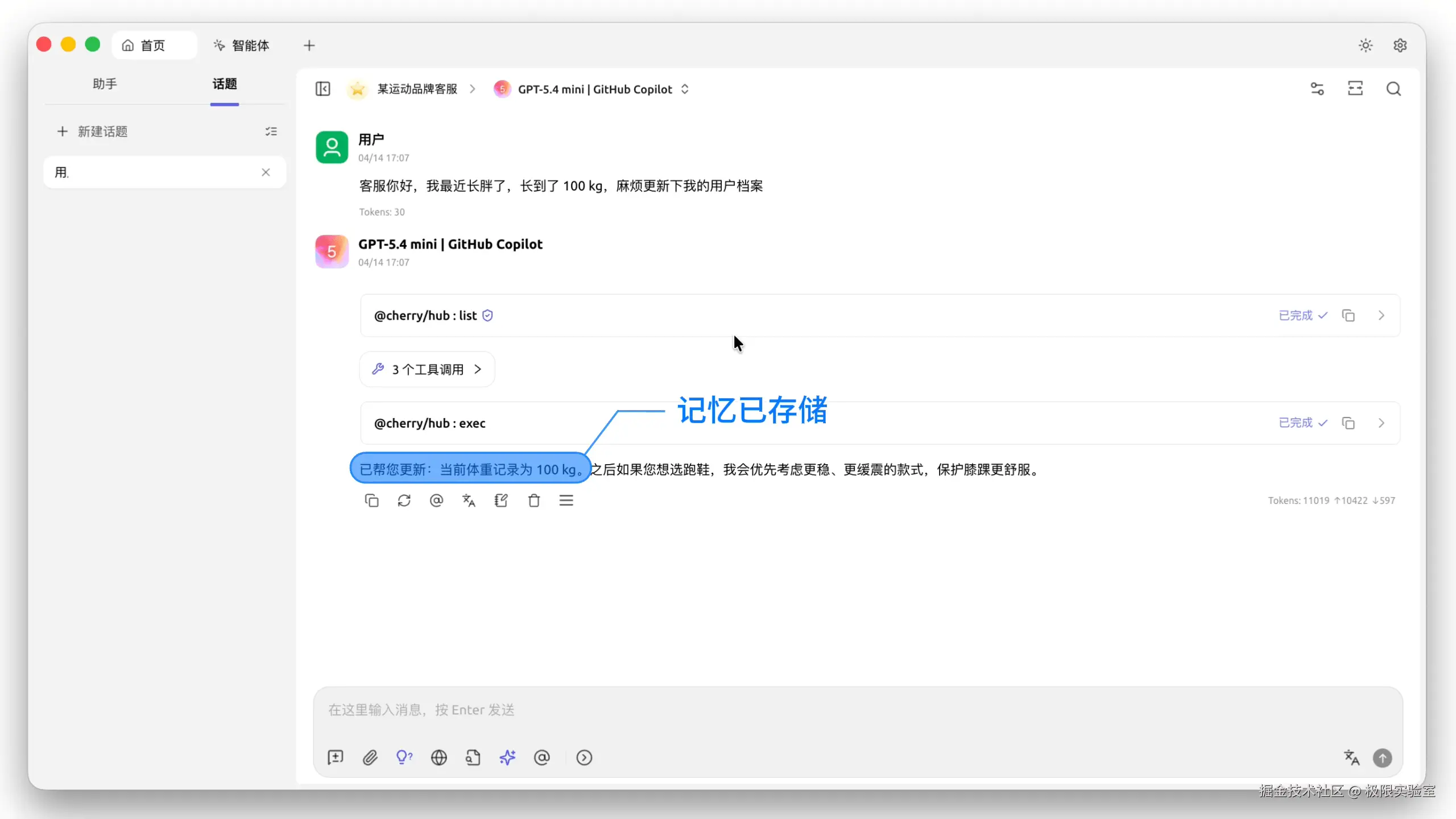Expand the @cherry/hub : exec tool call

click(1381, 423)
